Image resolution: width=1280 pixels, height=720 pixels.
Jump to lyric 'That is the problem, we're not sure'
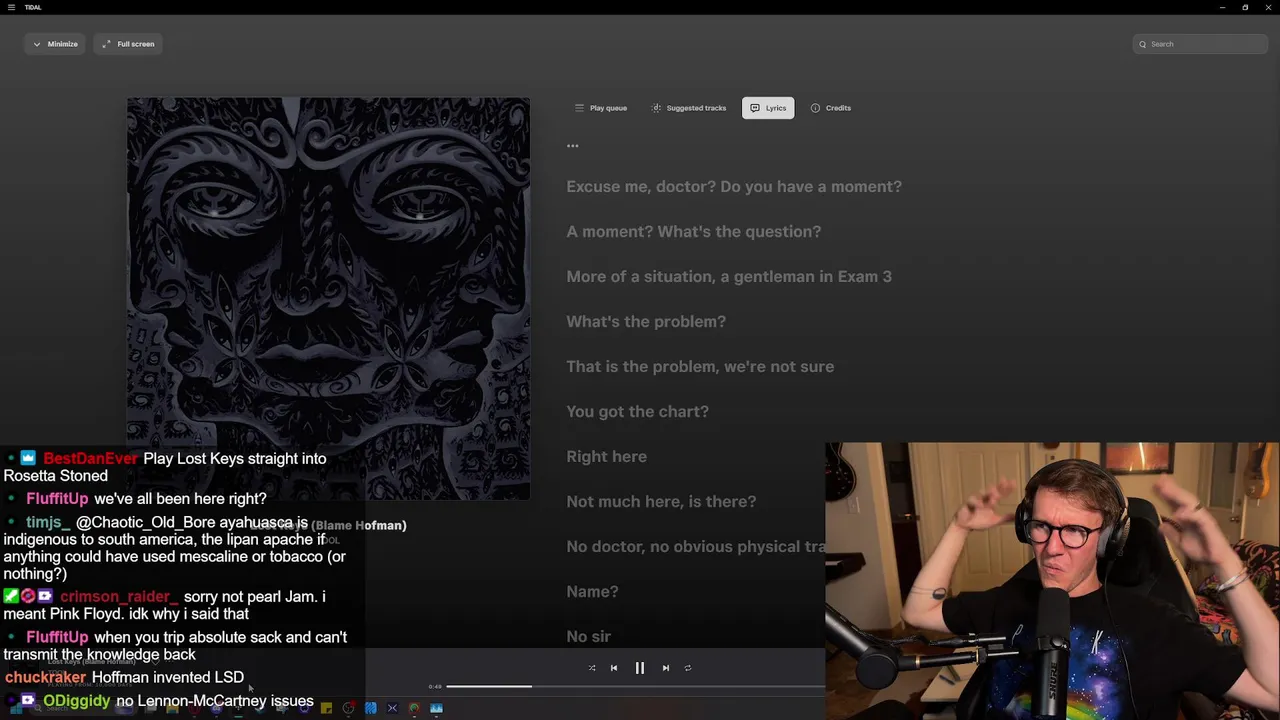point(700,367)
